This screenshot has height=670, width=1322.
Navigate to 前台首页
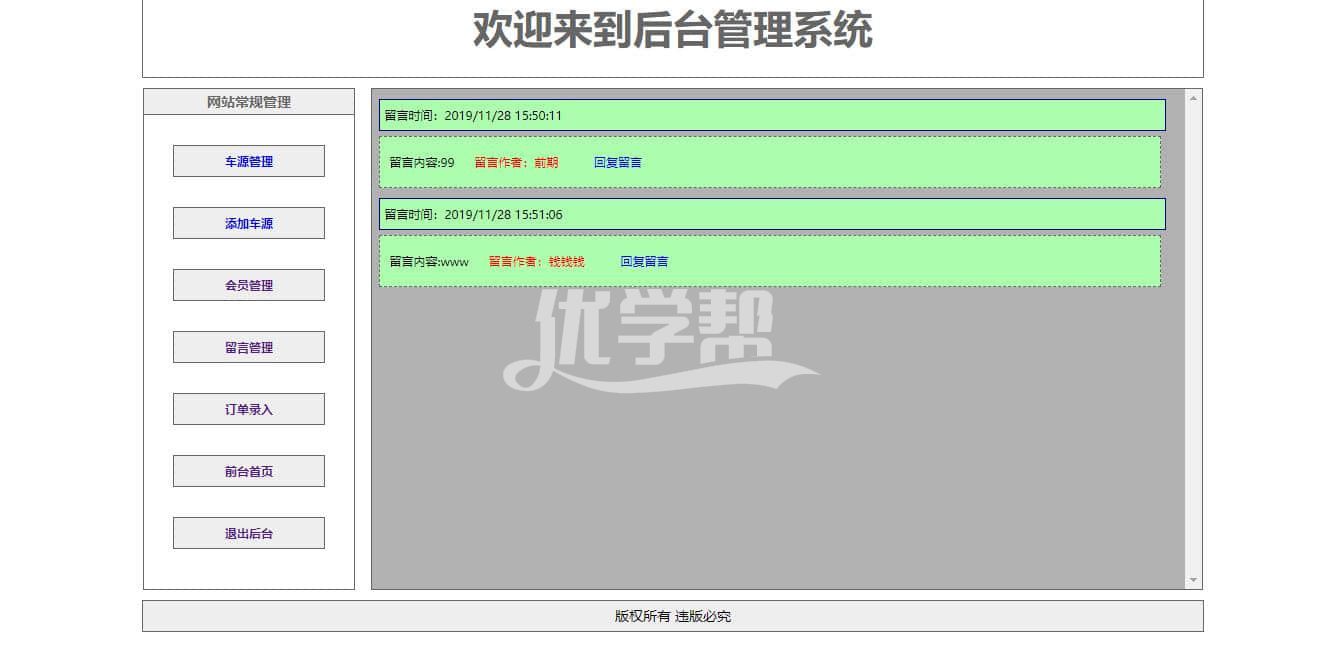[x=248, y=471]
